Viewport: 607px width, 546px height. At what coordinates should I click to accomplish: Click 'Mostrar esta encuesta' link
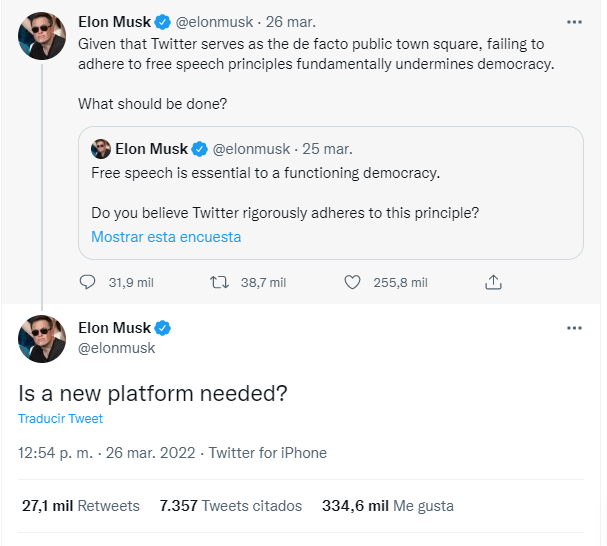click(x=166, y=237)
